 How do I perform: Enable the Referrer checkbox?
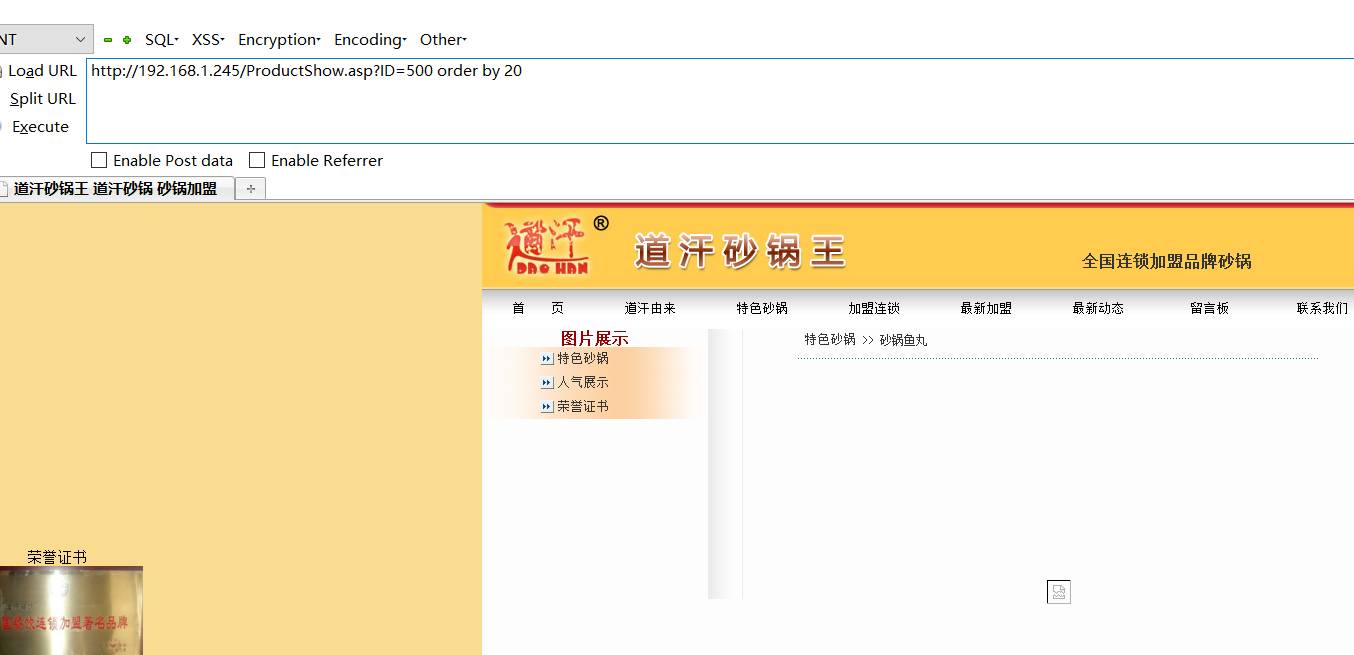(257, 160)
